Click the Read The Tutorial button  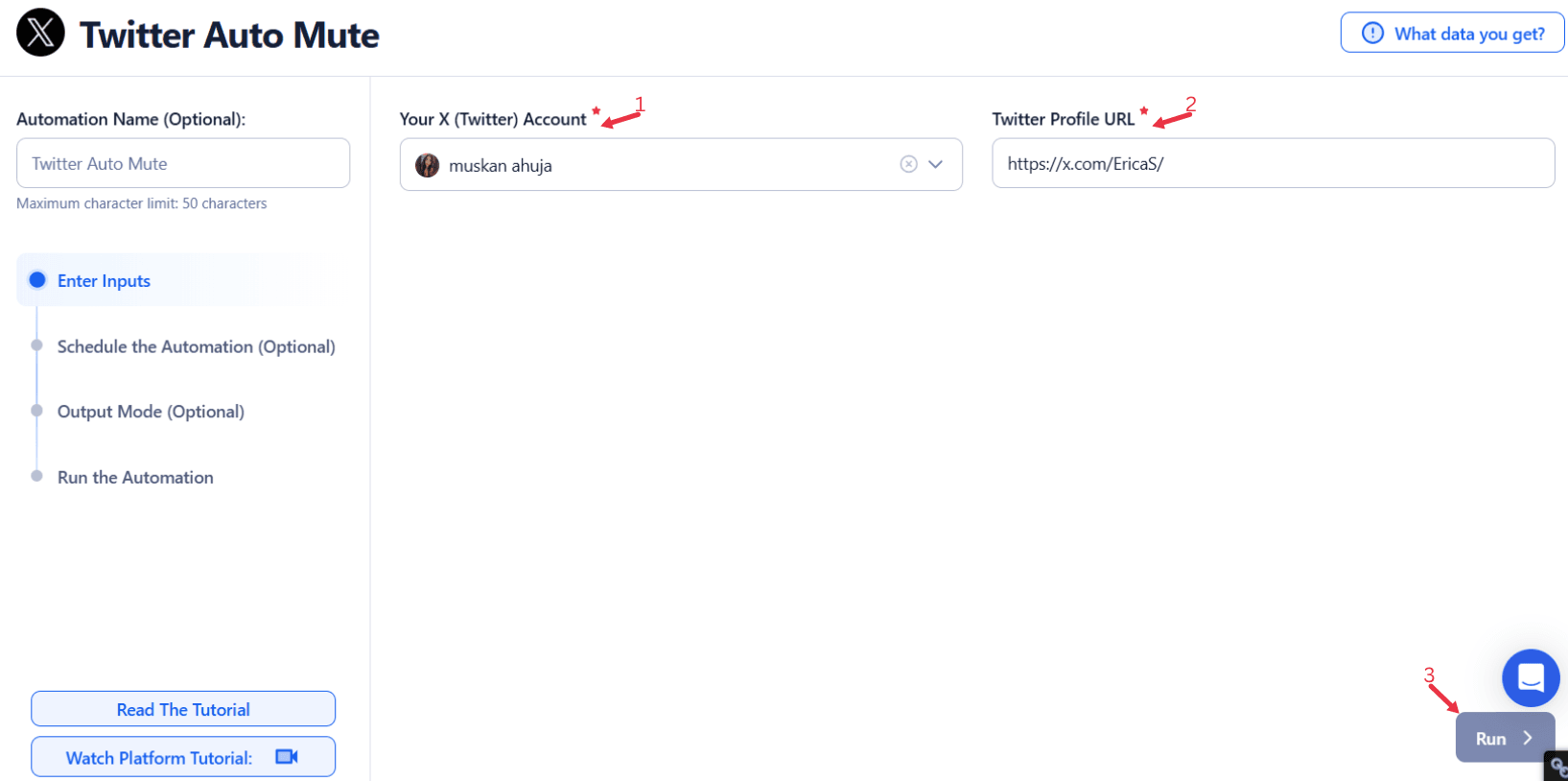point(183,709)
